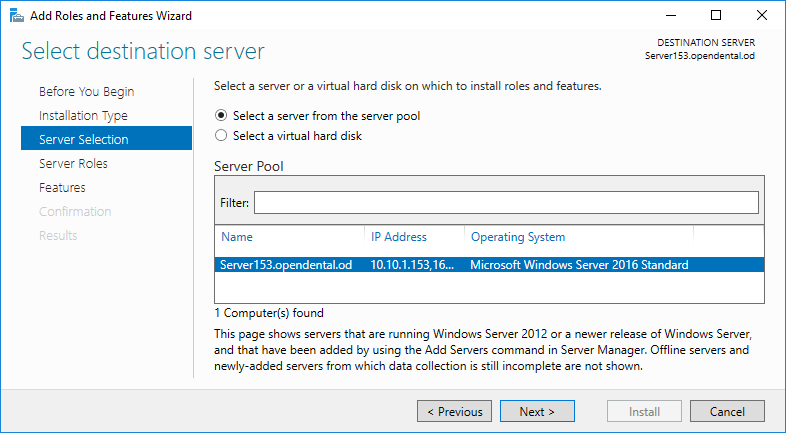This screenshot has height=434, width=786.
Task: Maximize the wizard window
Action: point(716,16)
